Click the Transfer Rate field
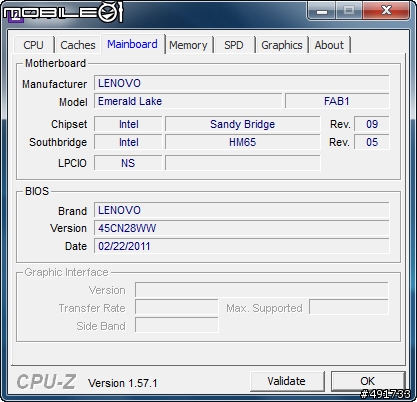The height and width of the screenshot is (402, 417). coord(177,308)
